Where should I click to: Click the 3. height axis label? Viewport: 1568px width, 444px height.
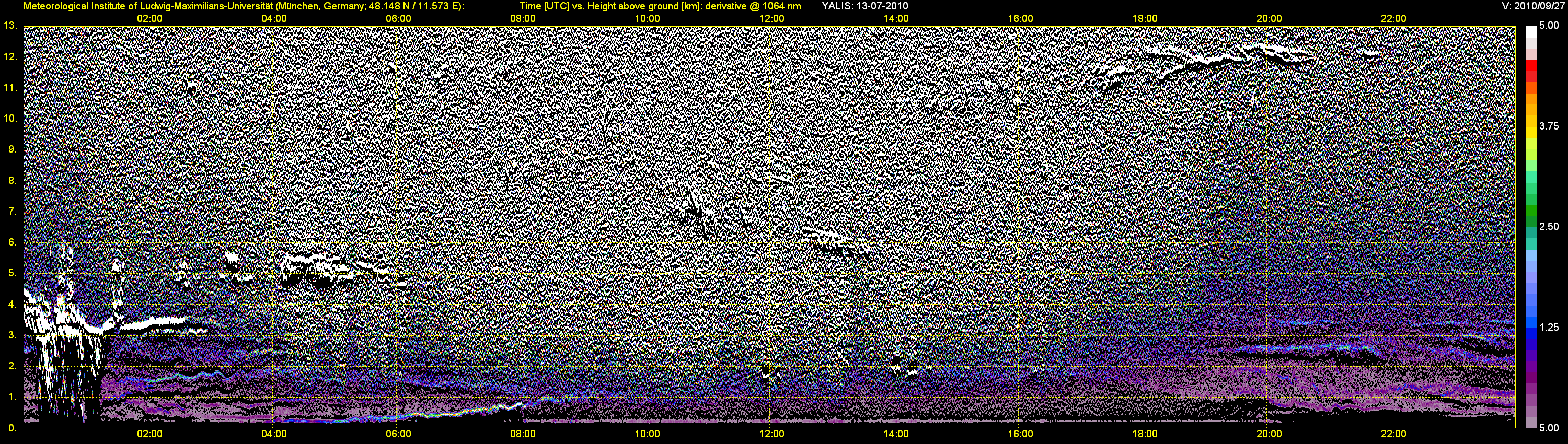tap(14, 334)
